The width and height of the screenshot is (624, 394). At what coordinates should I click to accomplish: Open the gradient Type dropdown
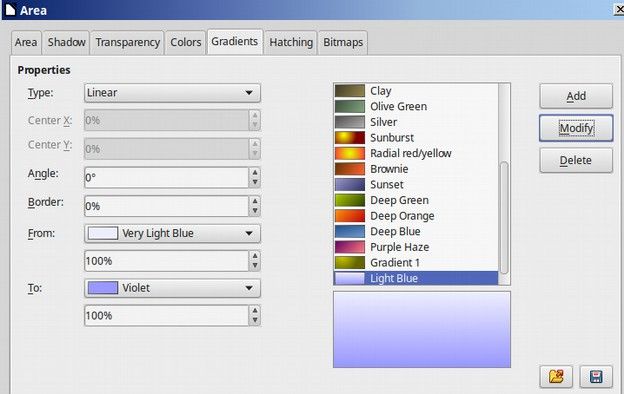coord(172,93)
